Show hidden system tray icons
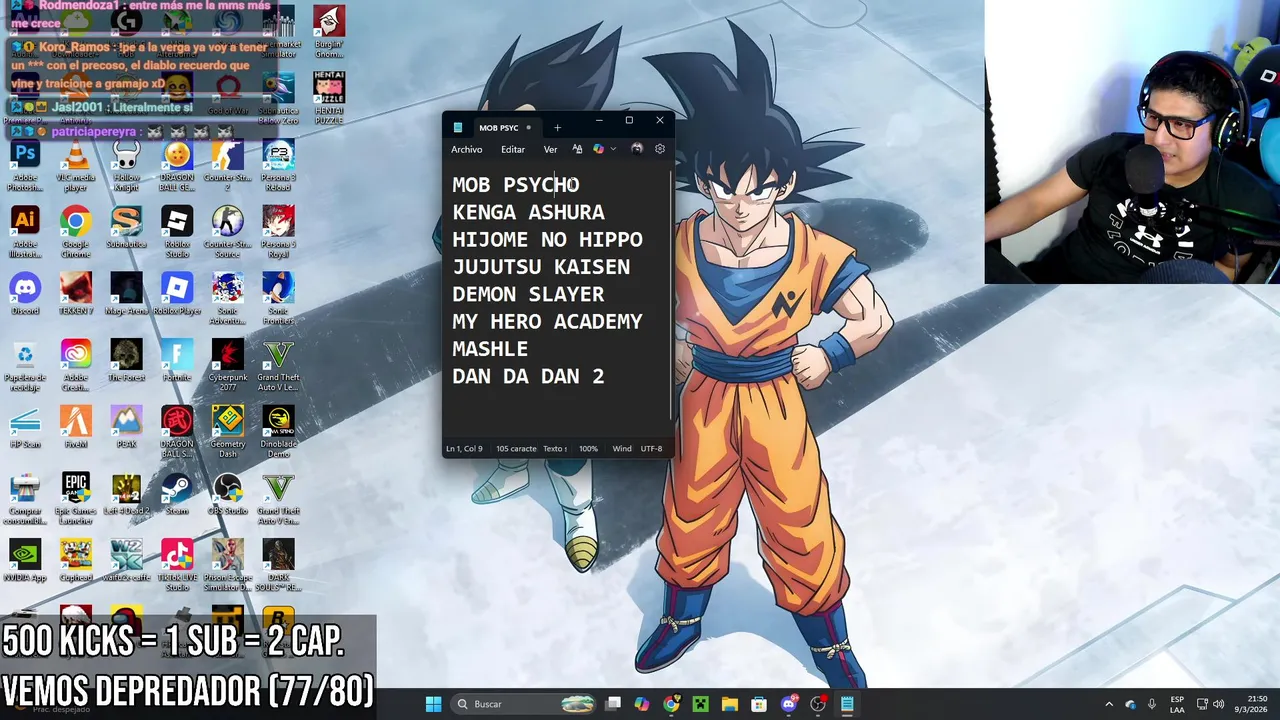The width and height of the screenshot is (1280, 720). point(1108,704)
